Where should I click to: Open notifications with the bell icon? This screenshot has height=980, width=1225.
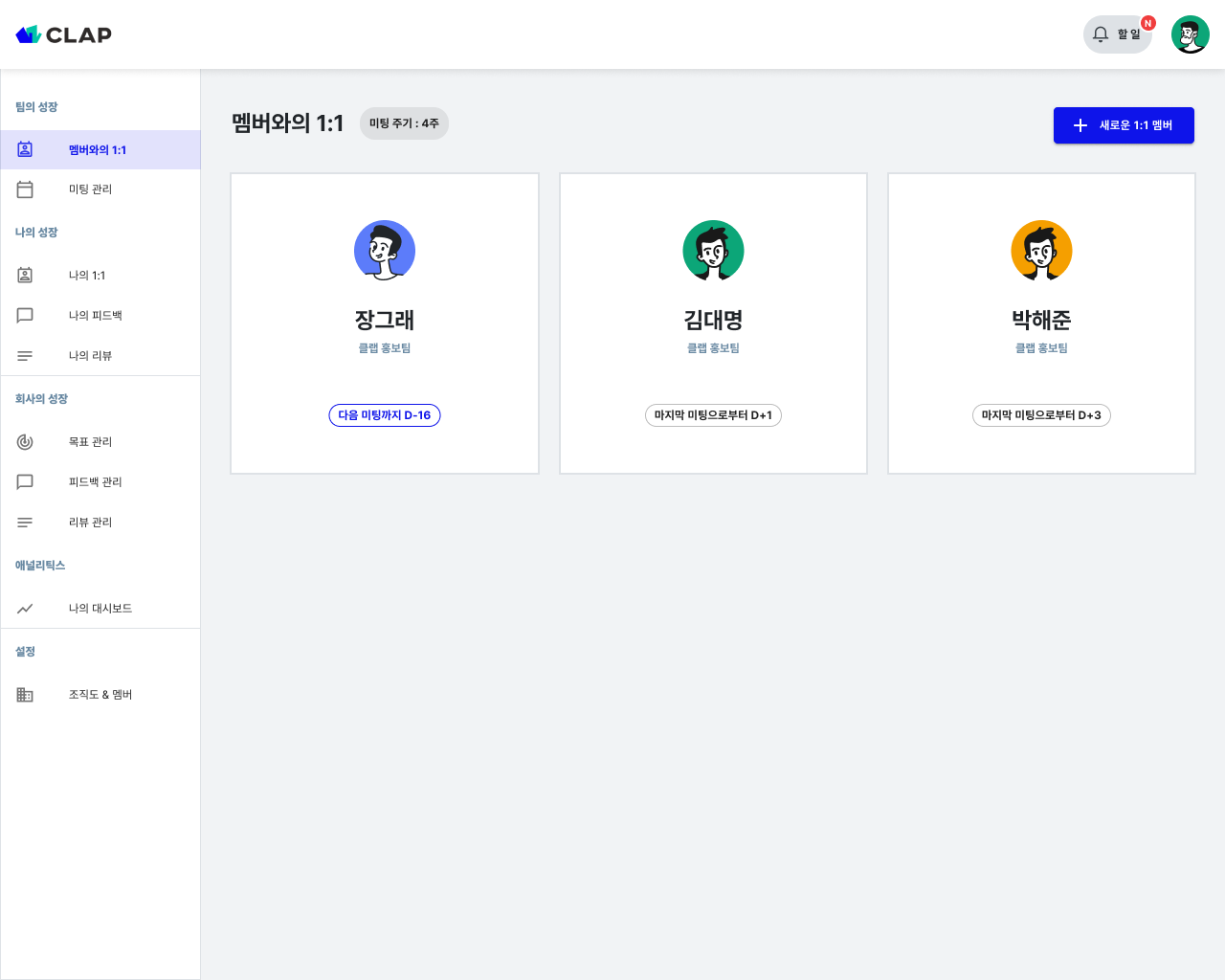click(1101, 33)
